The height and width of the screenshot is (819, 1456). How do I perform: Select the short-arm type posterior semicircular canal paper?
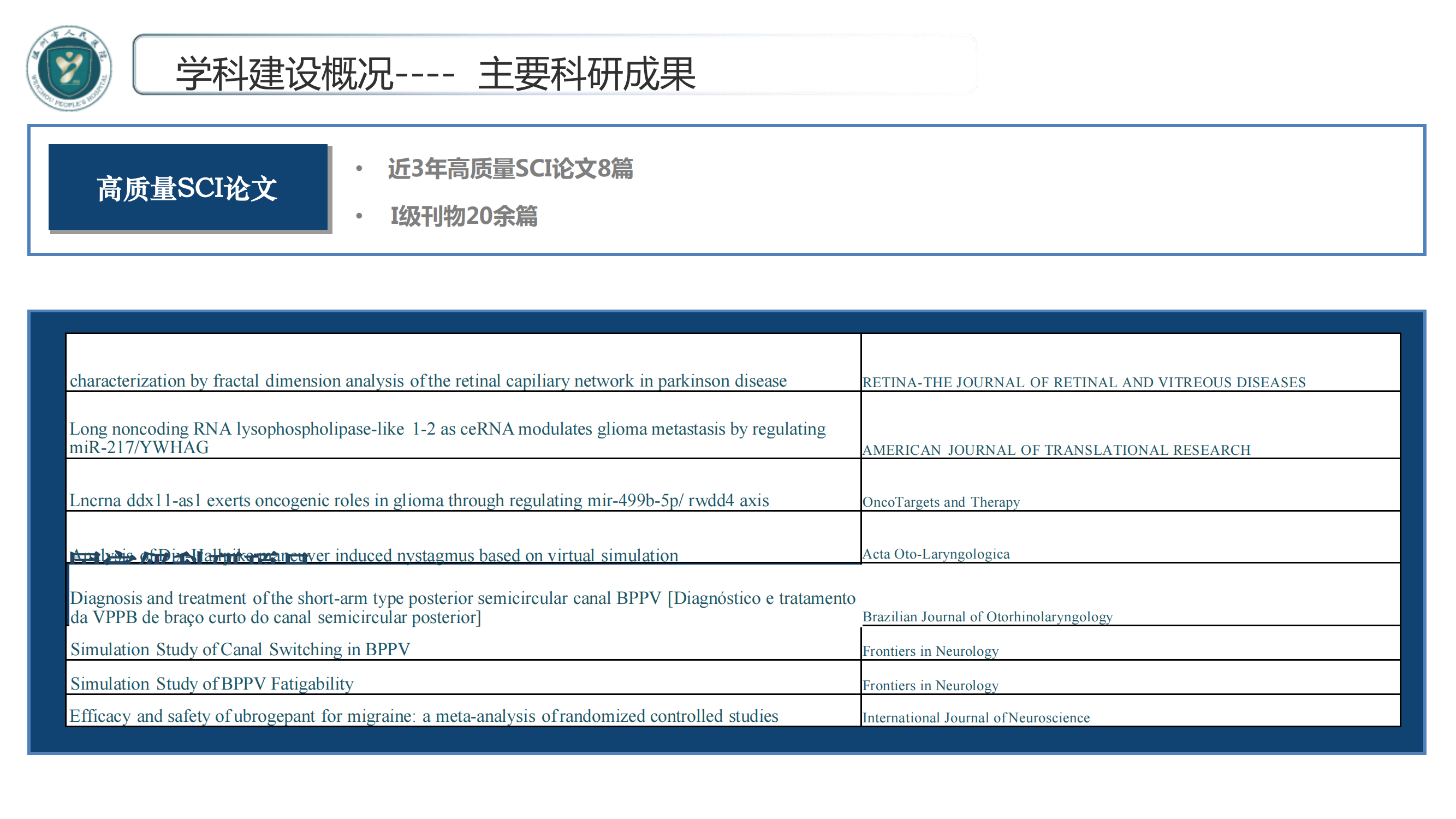point(463,607)
